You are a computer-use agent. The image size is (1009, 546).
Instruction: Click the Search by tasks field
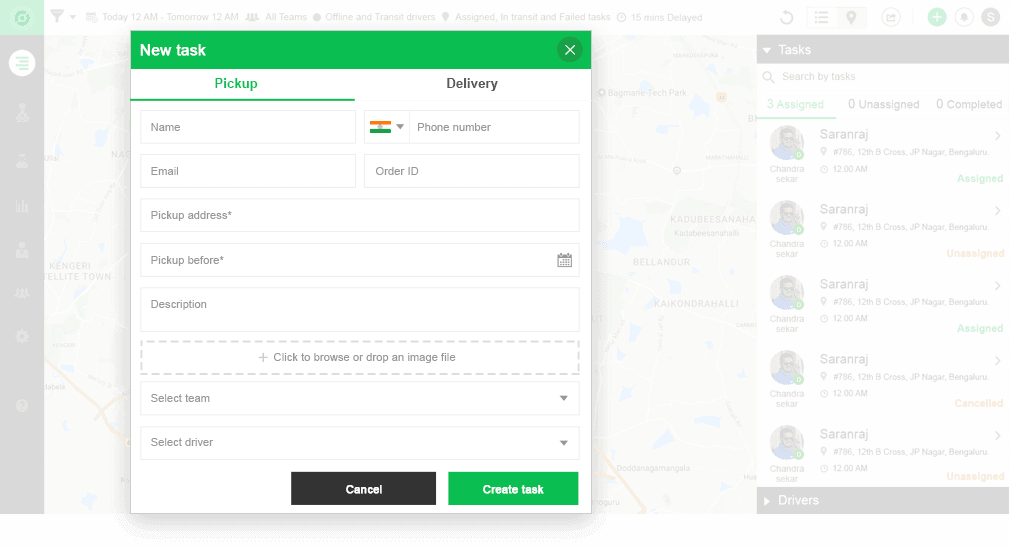pyautogui.click(x=883, y=77)
